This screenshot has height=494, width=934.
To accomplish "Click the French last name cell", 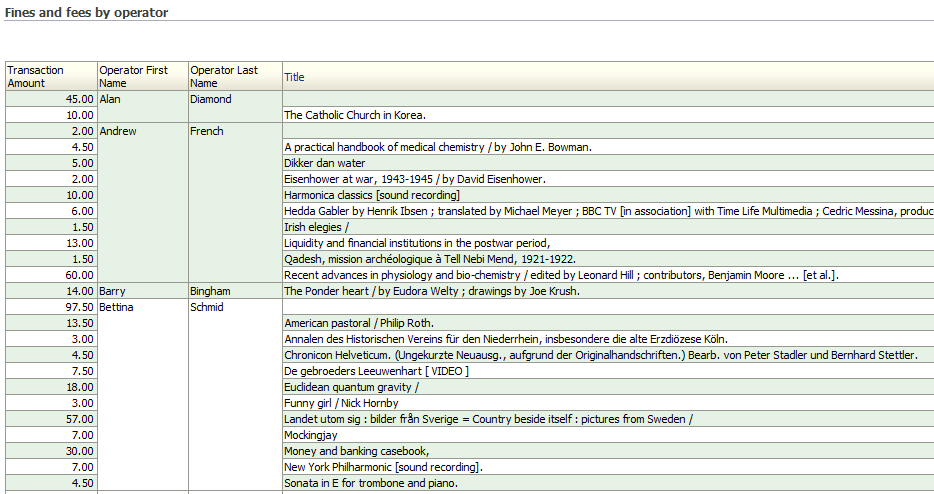I will [x=207, y=131].
